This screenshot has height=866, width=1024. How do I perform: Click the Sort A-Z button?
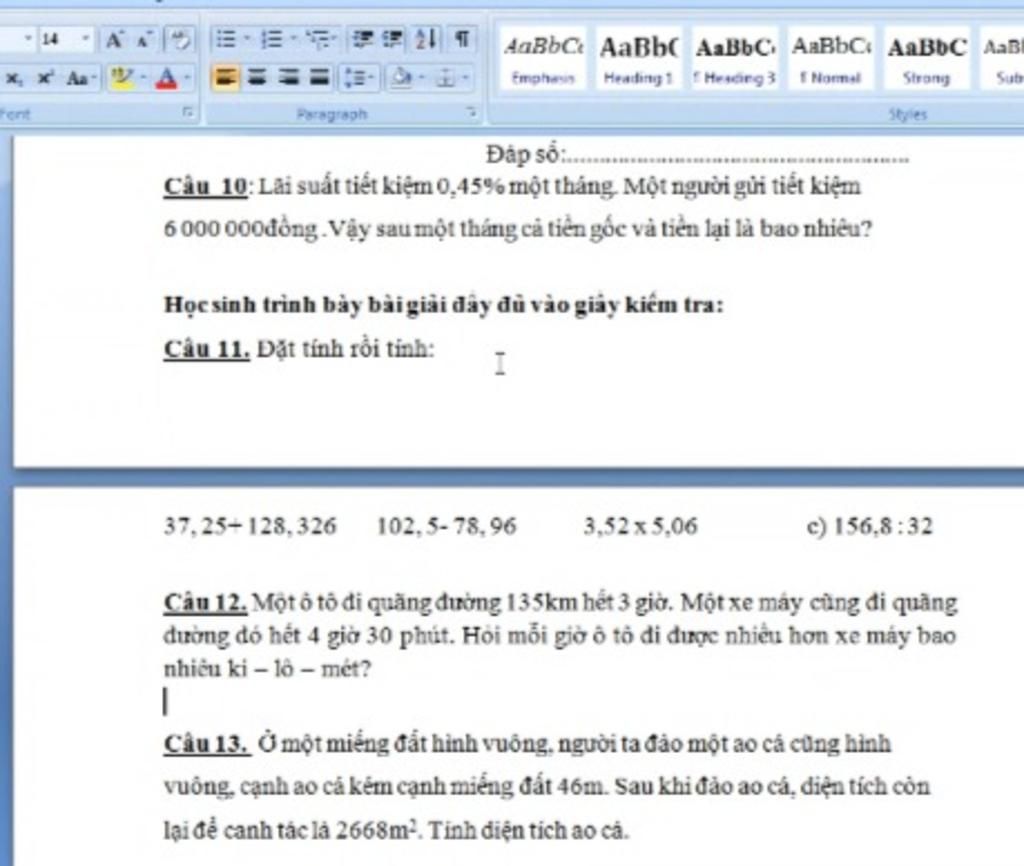coord(426,40)
